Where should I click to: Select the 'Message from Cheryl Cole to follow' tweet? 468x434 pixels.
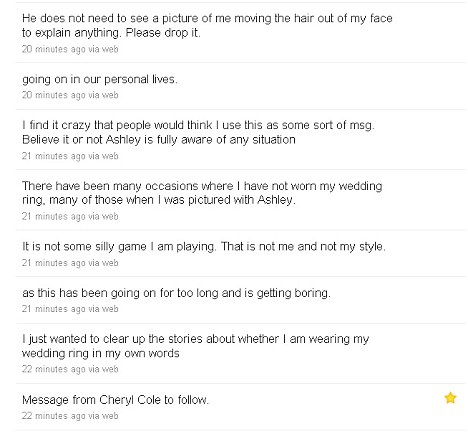(x=241, y=407)
